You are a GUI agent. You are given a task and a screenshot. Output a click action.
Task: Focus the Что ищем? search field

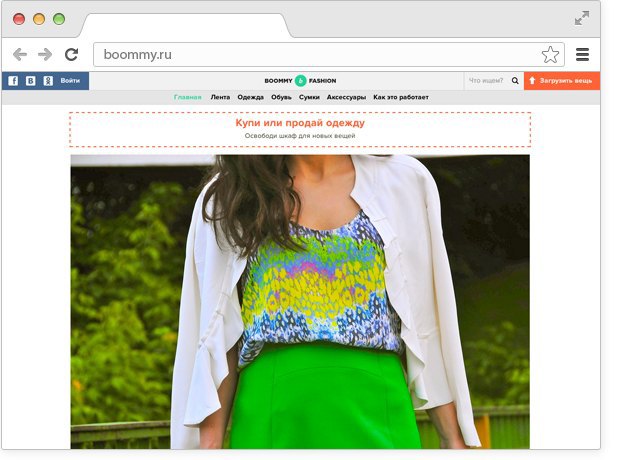[x=486, y=80]
